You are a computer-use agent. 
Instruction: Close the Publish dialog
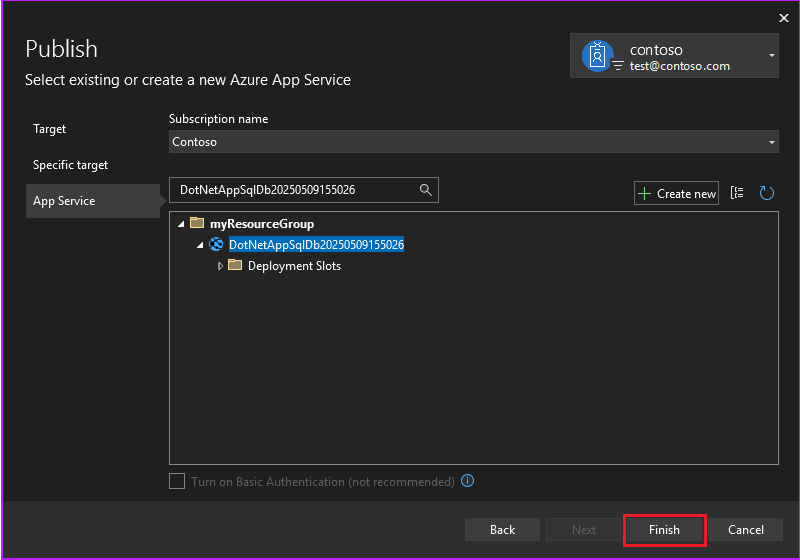(784, 18)
